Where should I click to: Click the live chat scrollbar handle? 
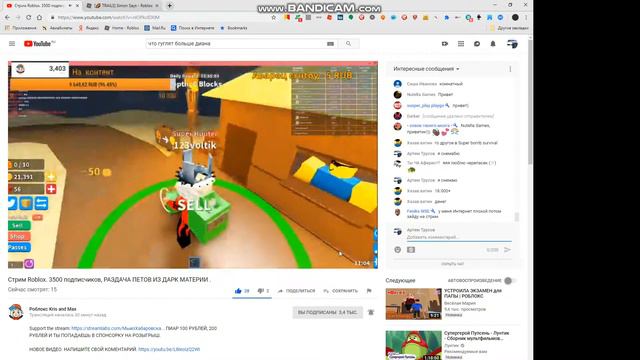coord(516,217)
